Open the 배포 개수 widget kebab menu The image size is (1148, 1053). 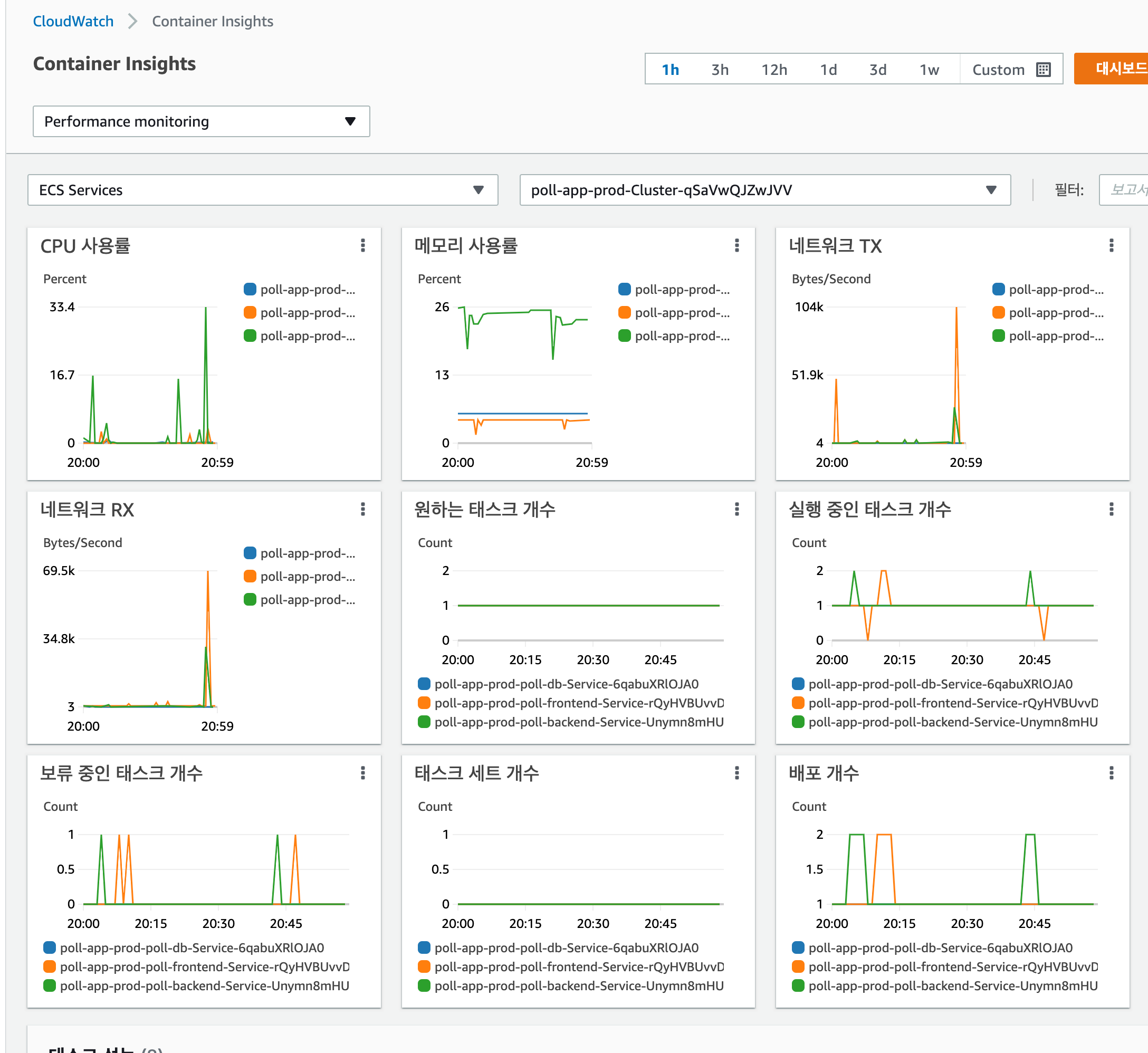point(1111,773)
